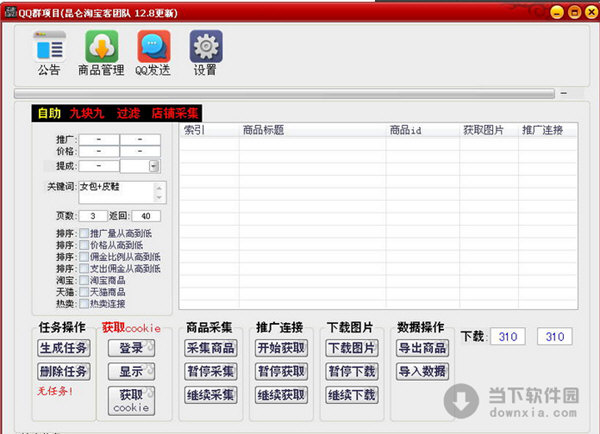Click the 暂停采集 button
The width and height of the screenshot is (600, 434).
coord(211,371)
